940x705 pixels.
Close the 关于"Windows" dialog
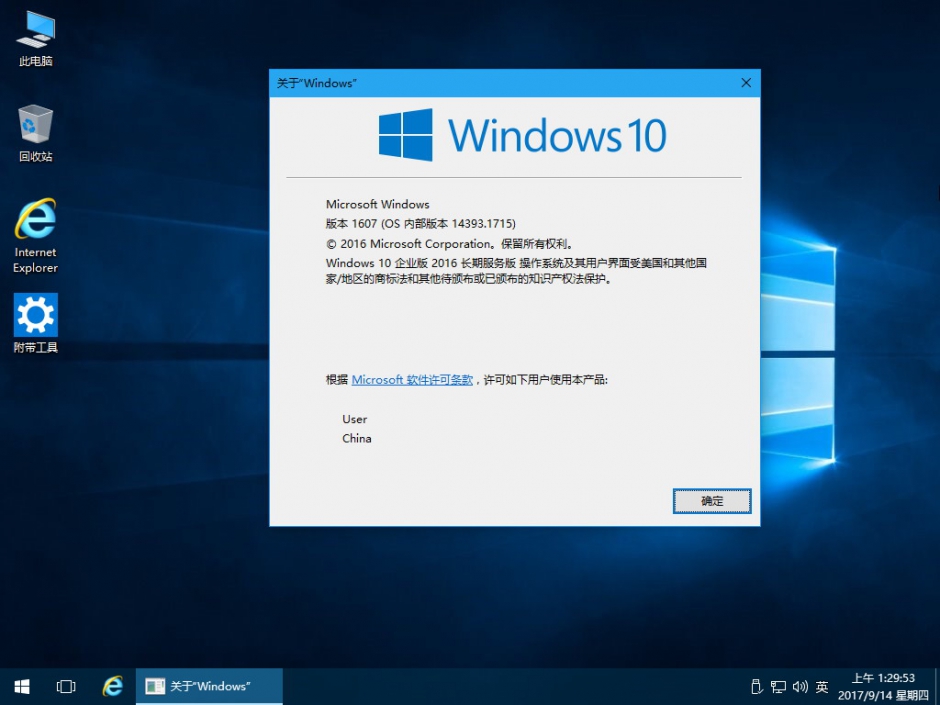tap(746, 83)
